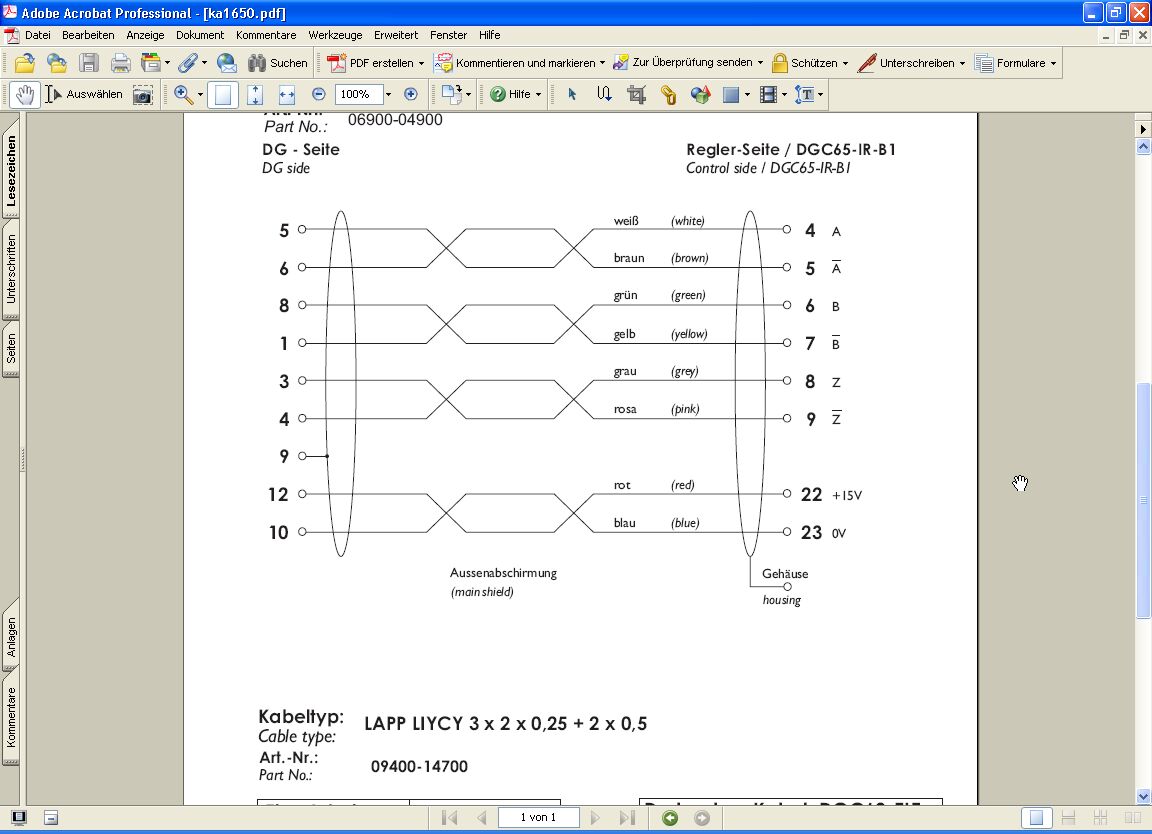Enable Facing pages layout in status bar
The width and height of the screenshot is (1152, 834).
coord(1133,818)
